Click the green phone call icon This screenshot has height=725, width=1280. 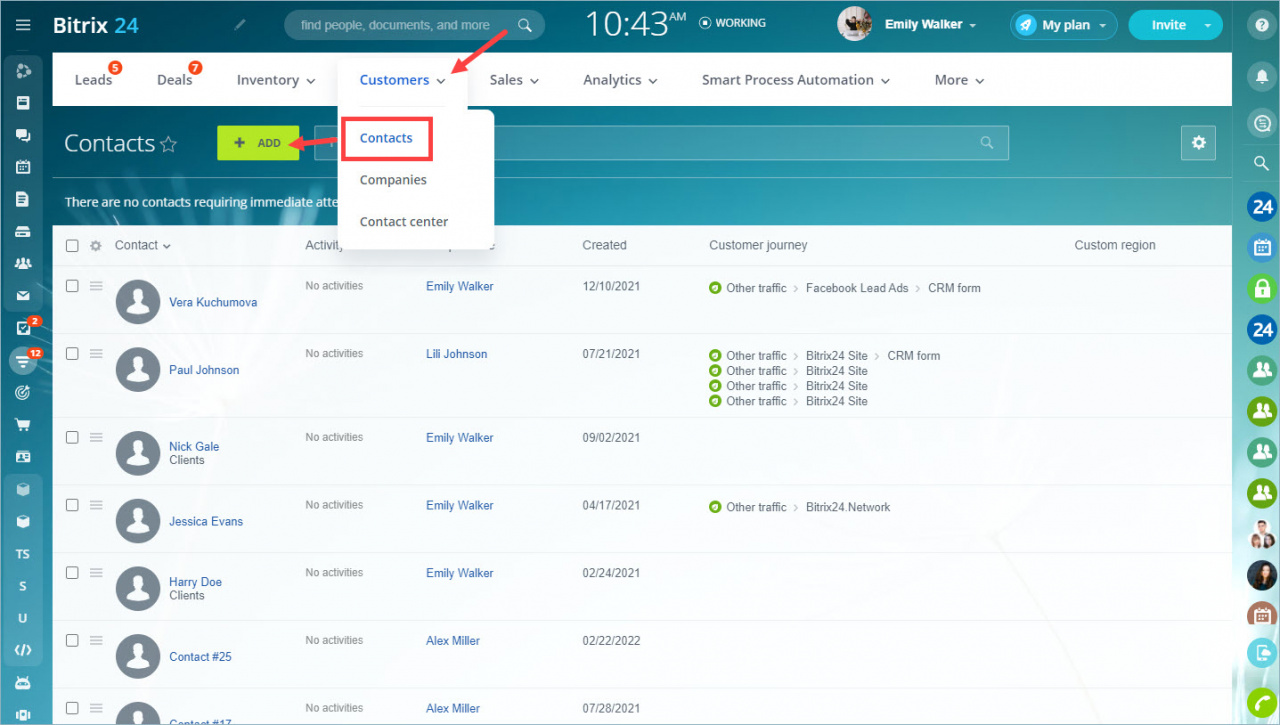coord(1262,702)
